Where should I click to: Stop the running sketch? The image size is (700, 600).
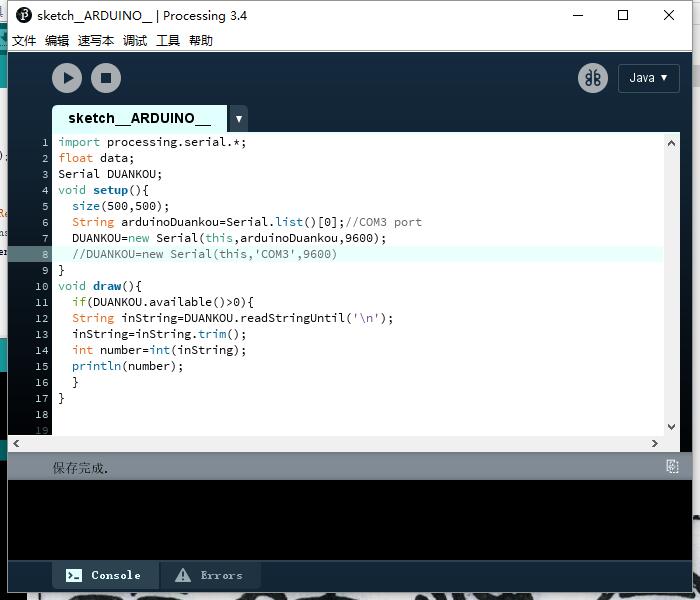click(x=106, y=78)
